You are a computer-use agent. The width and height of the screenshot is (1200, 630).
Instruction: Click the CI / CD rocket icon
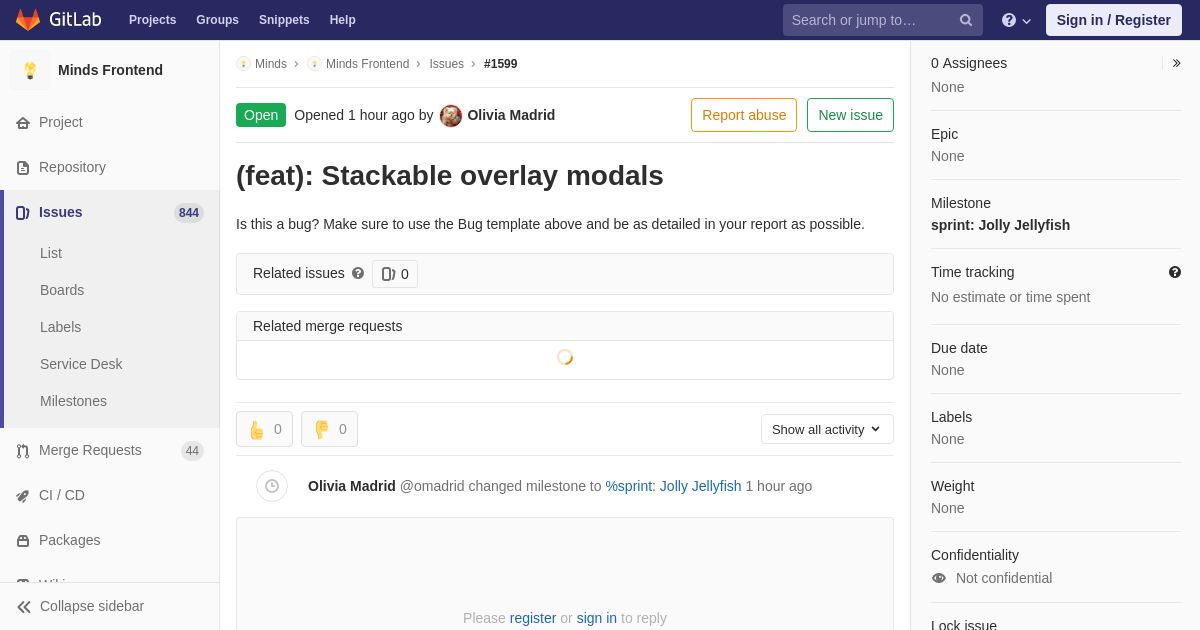point(23,495)
